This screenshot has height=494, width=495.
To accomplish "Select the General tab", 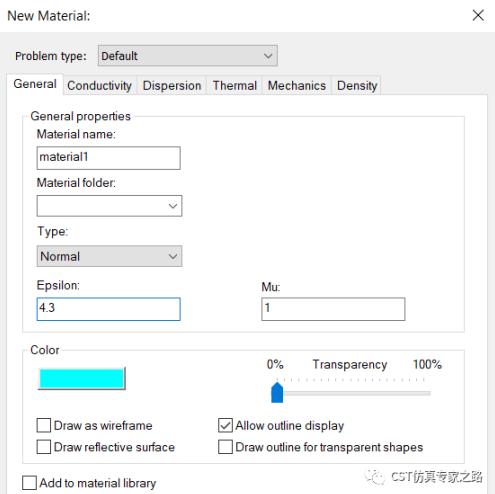I will click(35, 84).
